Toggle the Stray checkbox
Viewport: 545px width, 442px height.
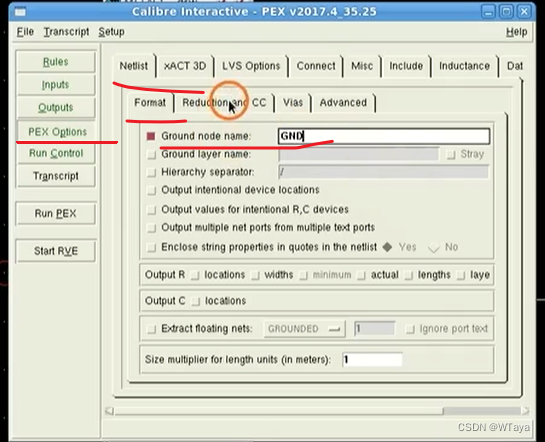(451, 154)
